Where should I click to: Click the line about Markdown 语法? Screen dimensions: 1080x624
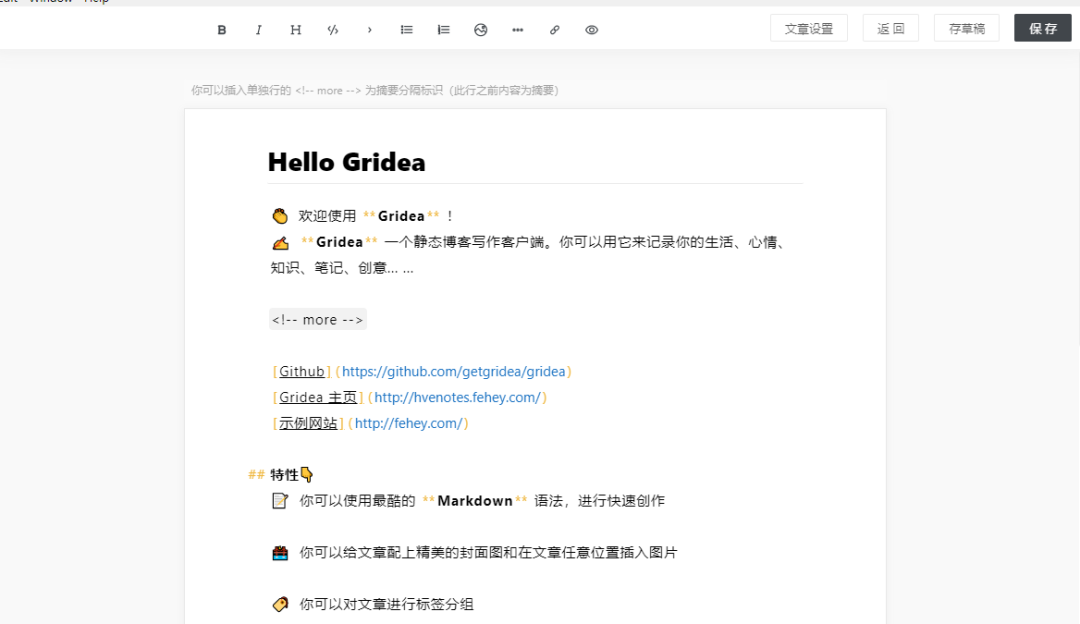click(468, 501)
